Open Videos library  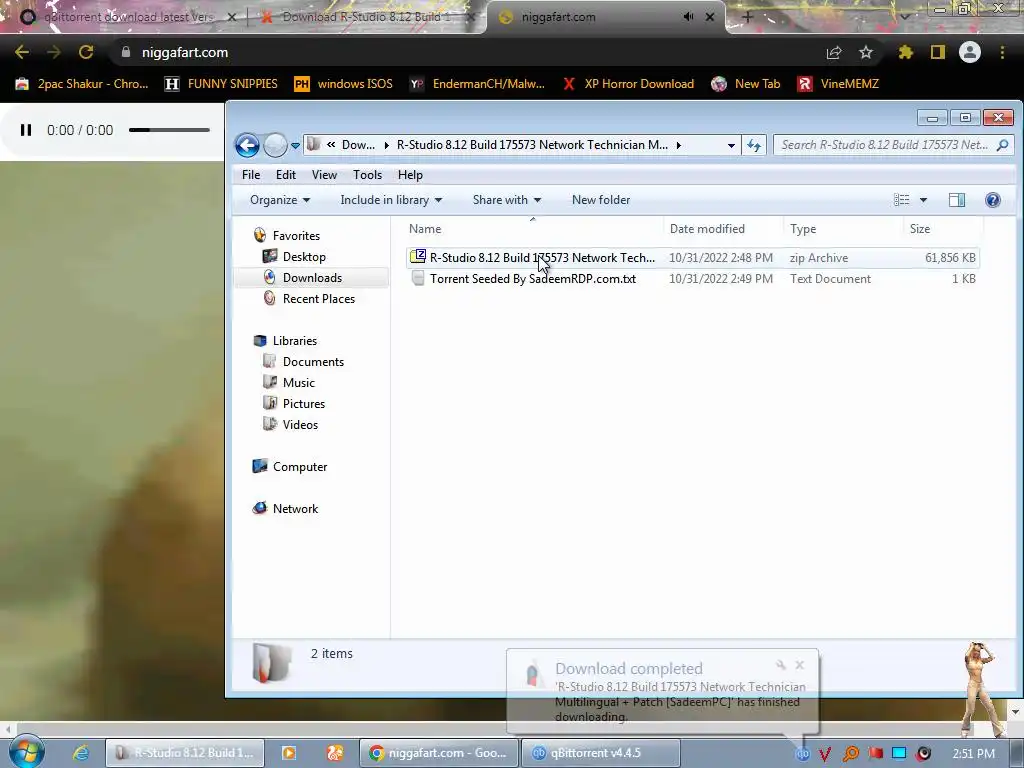300,424
